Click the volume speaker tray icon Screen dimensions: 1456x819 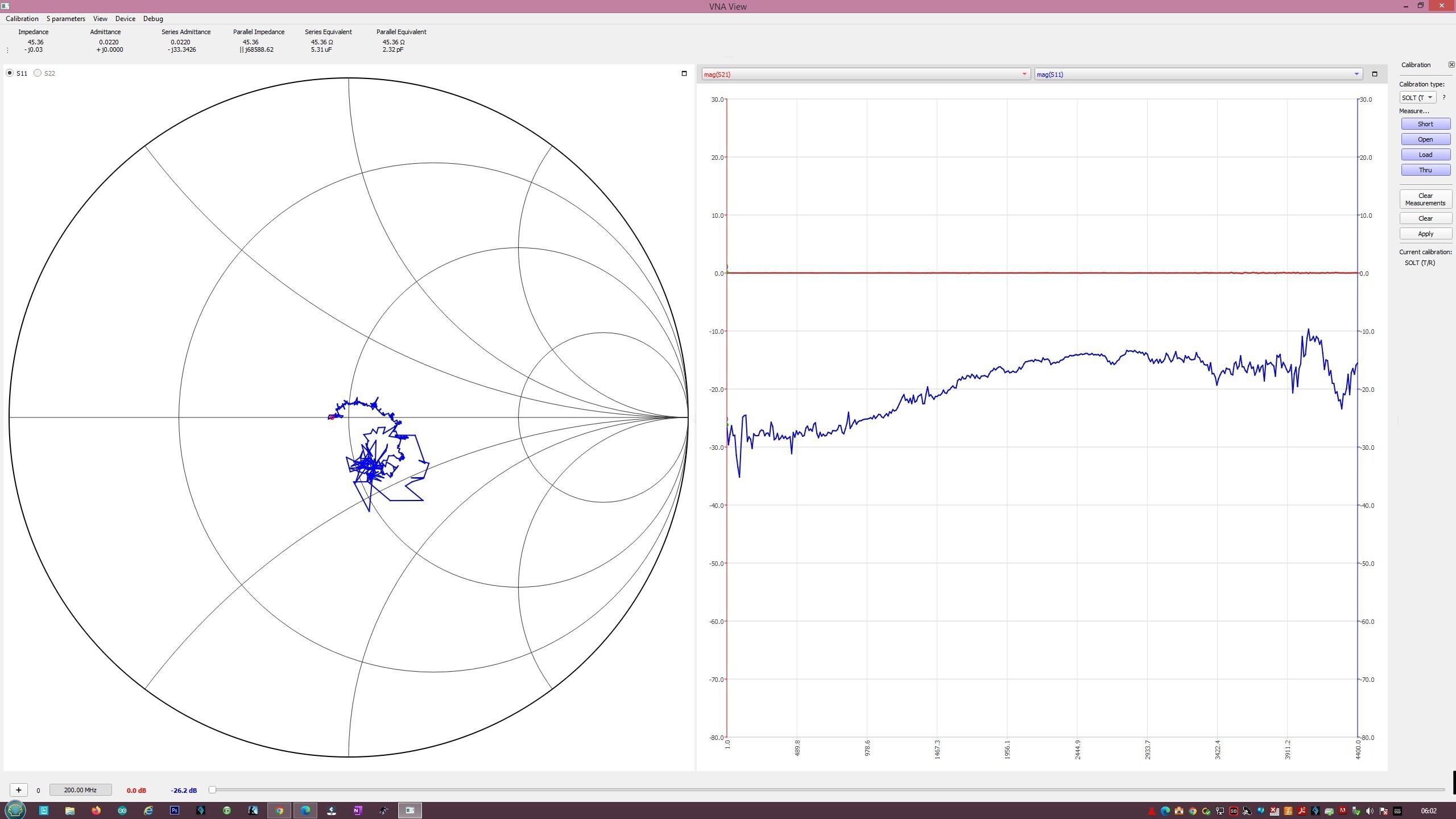(x=1370, y=811)
